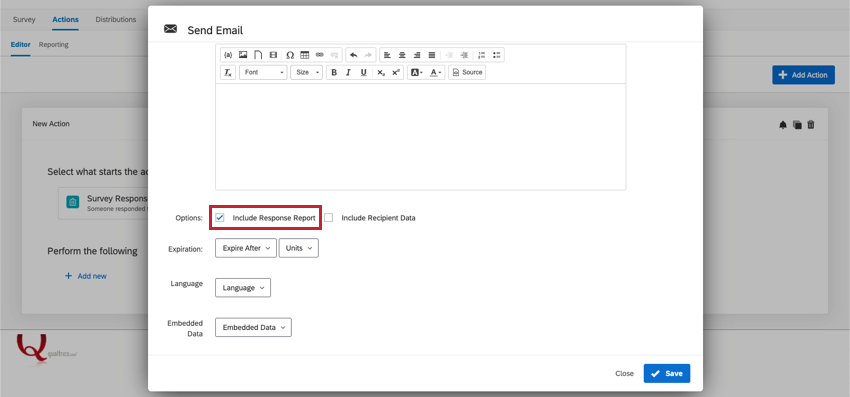Click the undo arrow in editor toolbar
850x397 pixels.
click(x=353, y=55)
